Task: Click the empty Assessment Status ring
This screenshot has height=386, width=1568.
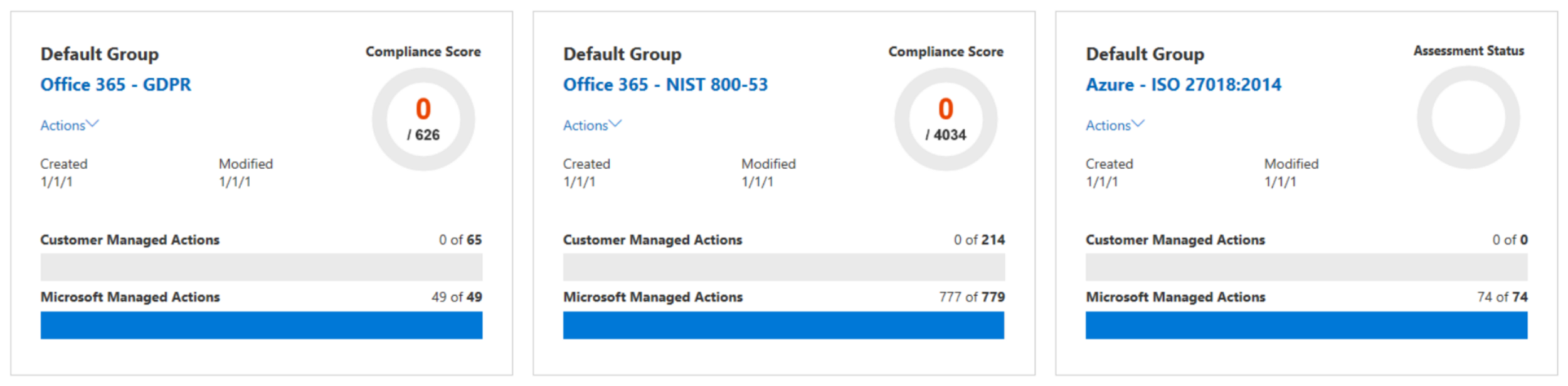Action: 1468,117
